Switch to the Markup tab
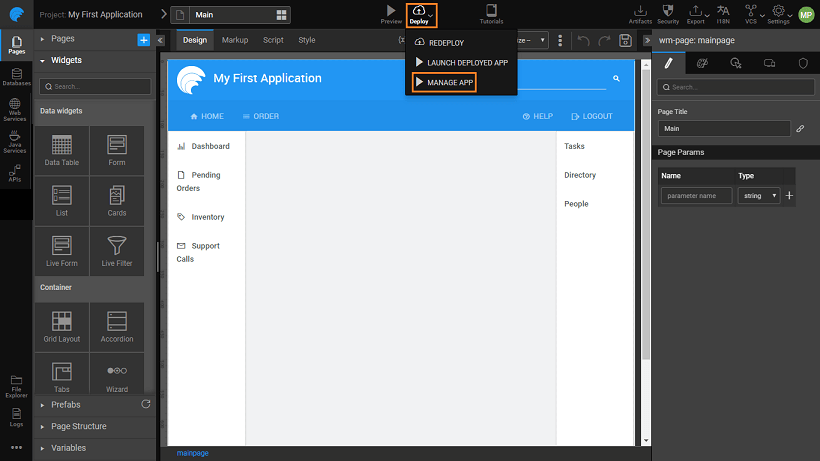The width and height of the screenshot is (820, 461). click(235, 40)
